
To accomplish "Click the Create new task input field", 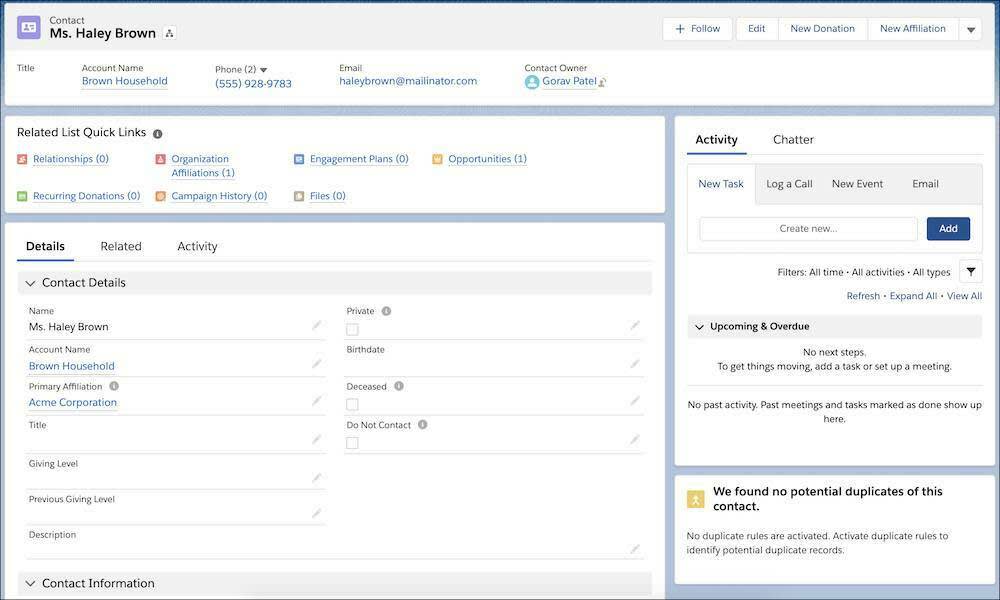I will coord(808,229).
